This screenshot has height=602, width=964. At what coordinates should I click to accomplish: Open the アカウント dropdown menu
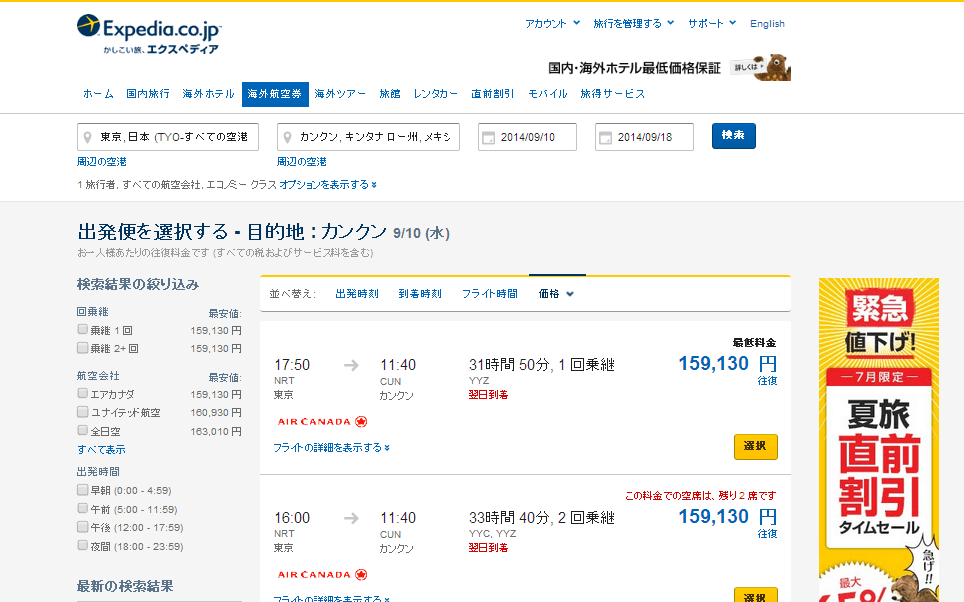[552, 23]
